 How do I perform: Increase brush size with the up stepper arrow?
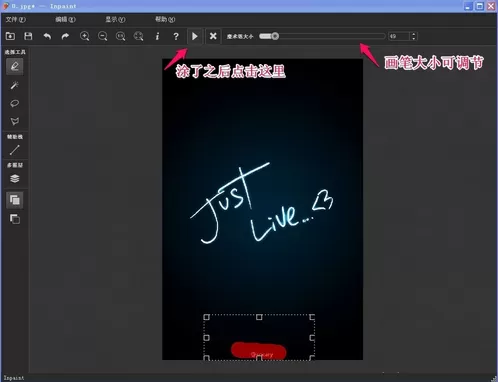click(414, 34)
